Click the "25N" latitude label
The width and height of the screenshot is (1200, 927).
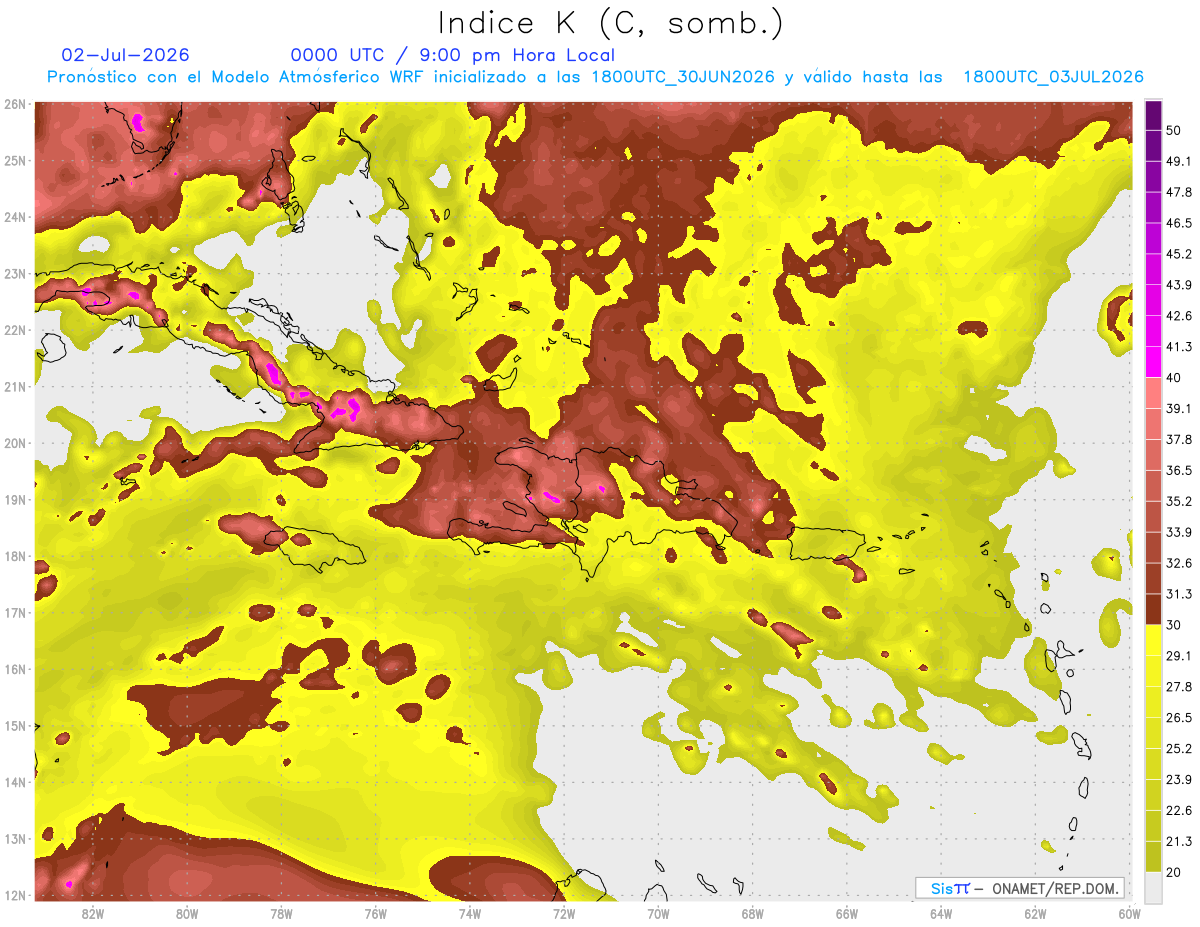(x=15, y=160)
